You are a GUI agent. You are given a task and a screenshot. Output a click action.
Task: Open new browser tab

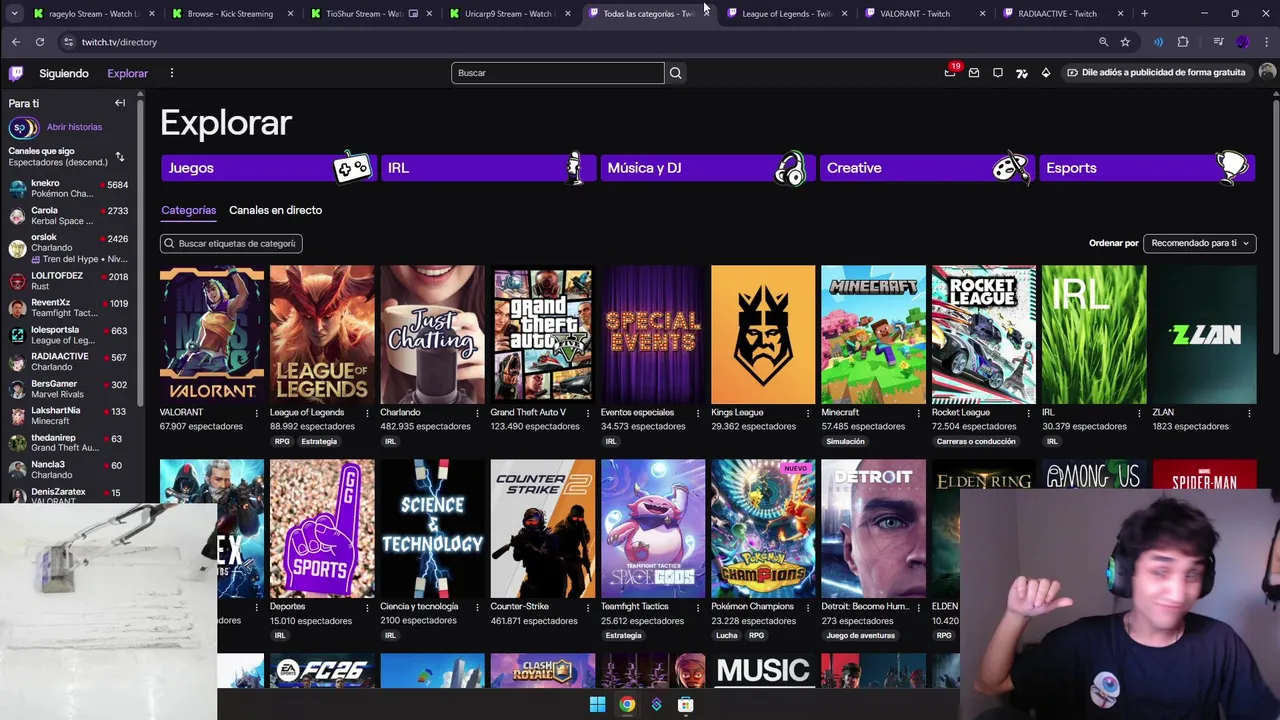(x=1144, y=13)
